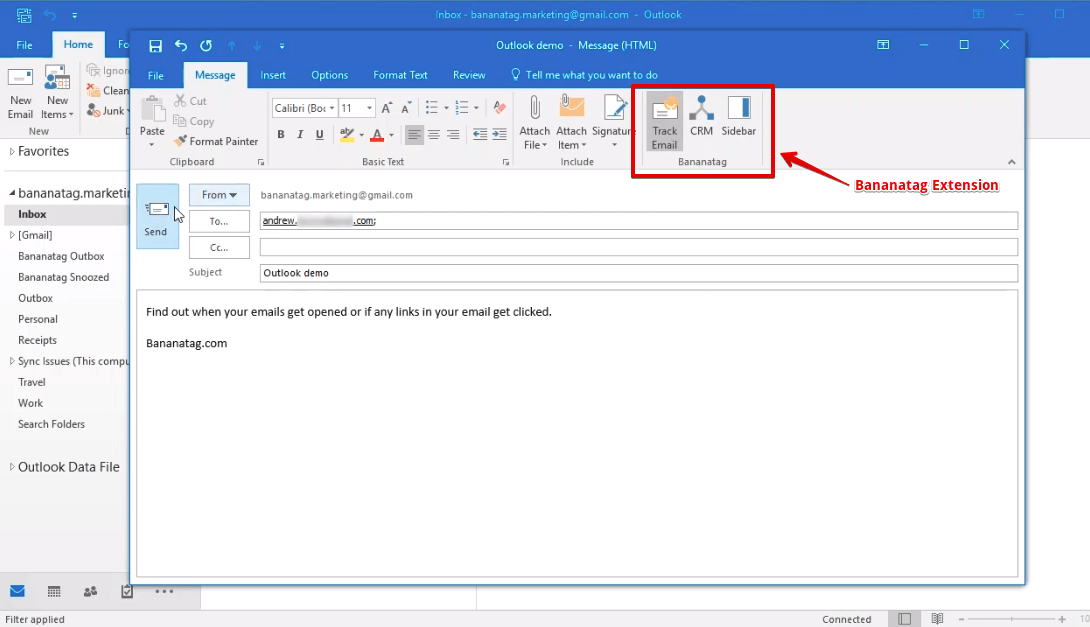This screenshot has height=627, width=1090.
Task: Click the zoom slider in status bar
Action: (x=1011, y=619)
